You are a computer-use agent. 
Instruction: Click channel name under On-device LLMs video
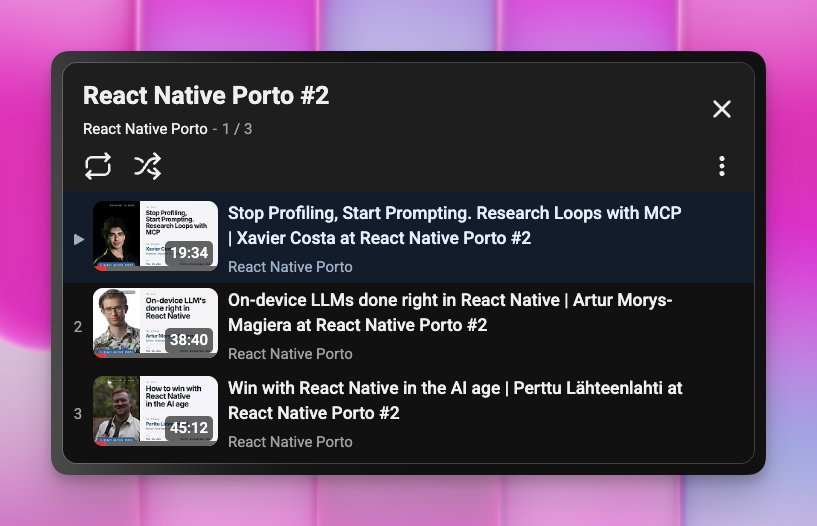pos(290,354)
